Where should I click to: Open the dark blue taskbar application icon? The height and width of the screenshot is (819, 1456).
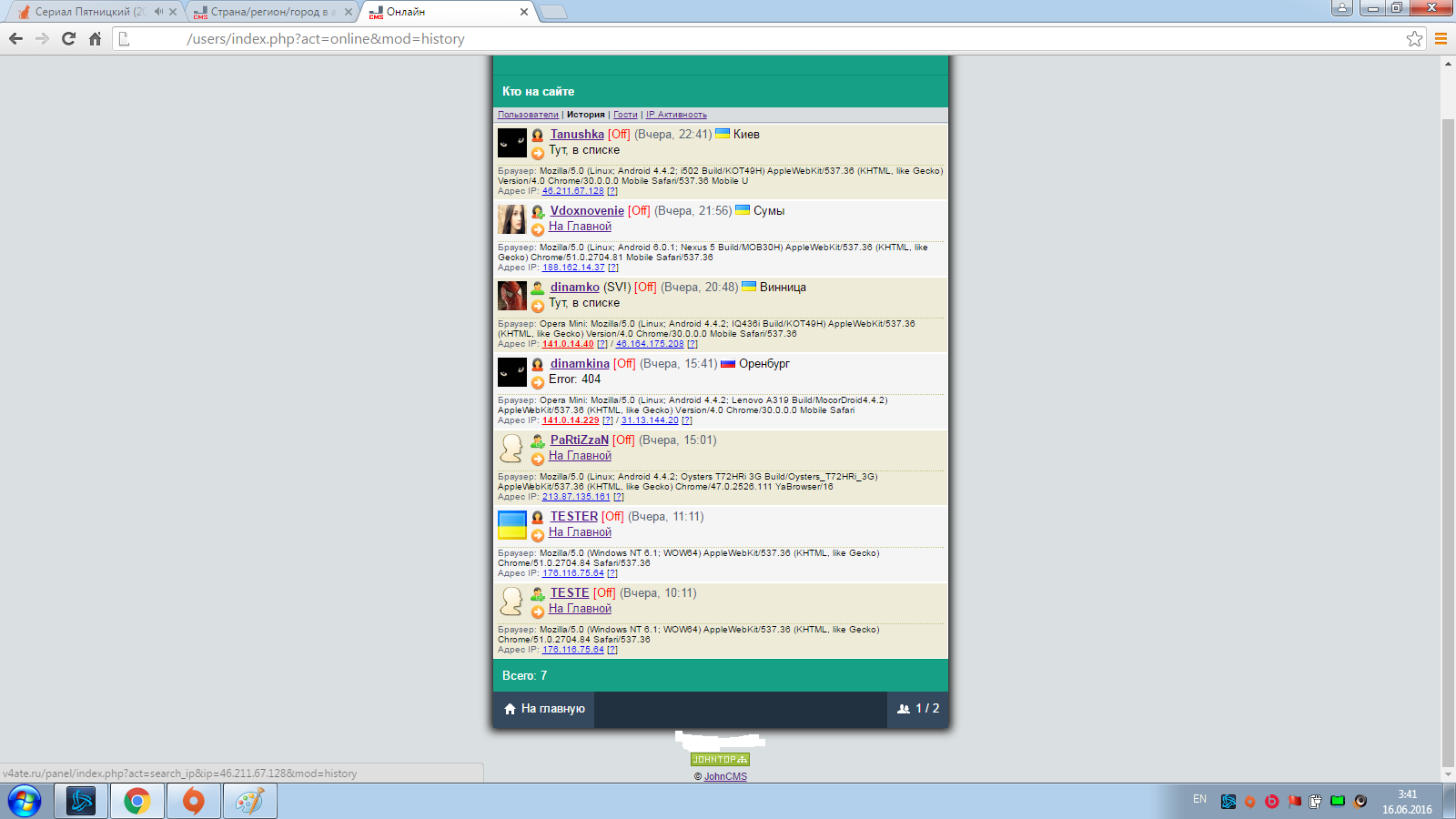[81, 802]
